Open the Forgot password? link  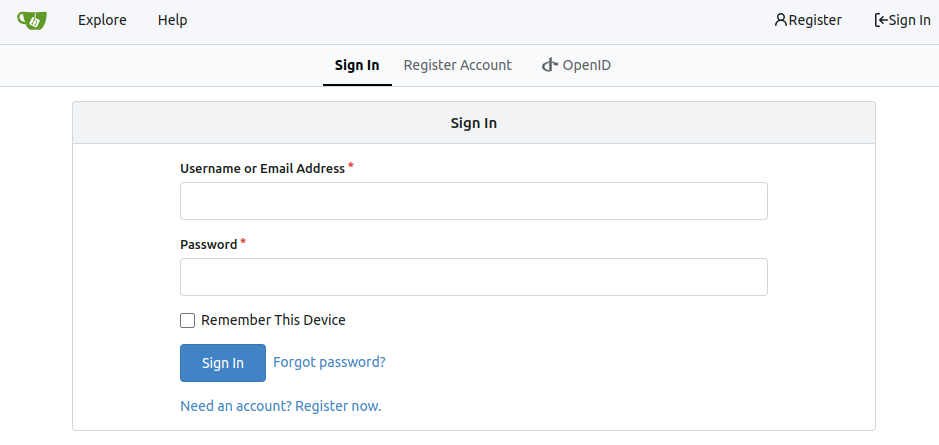(329, 362)
